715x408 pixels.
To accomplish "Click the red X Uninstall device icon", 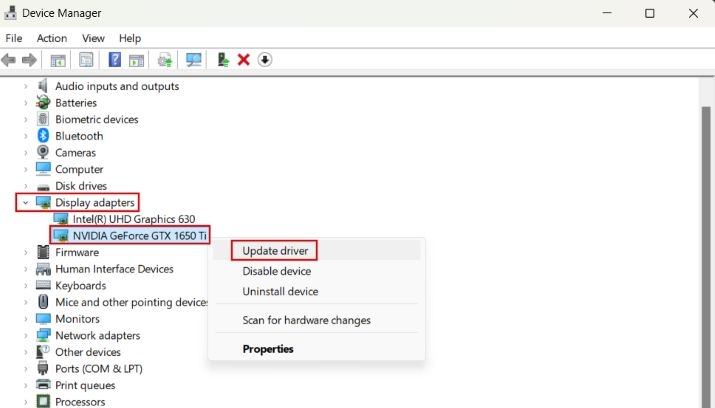I will [x=244, y=60].
